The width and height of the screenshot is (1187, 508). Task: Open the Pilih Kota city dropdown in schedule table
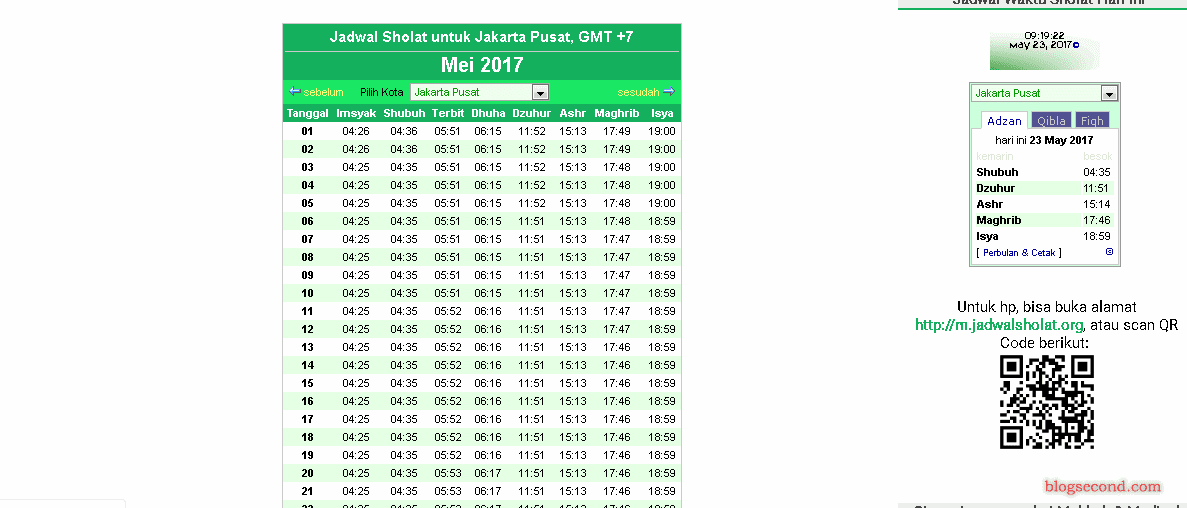tap(479, 92)
